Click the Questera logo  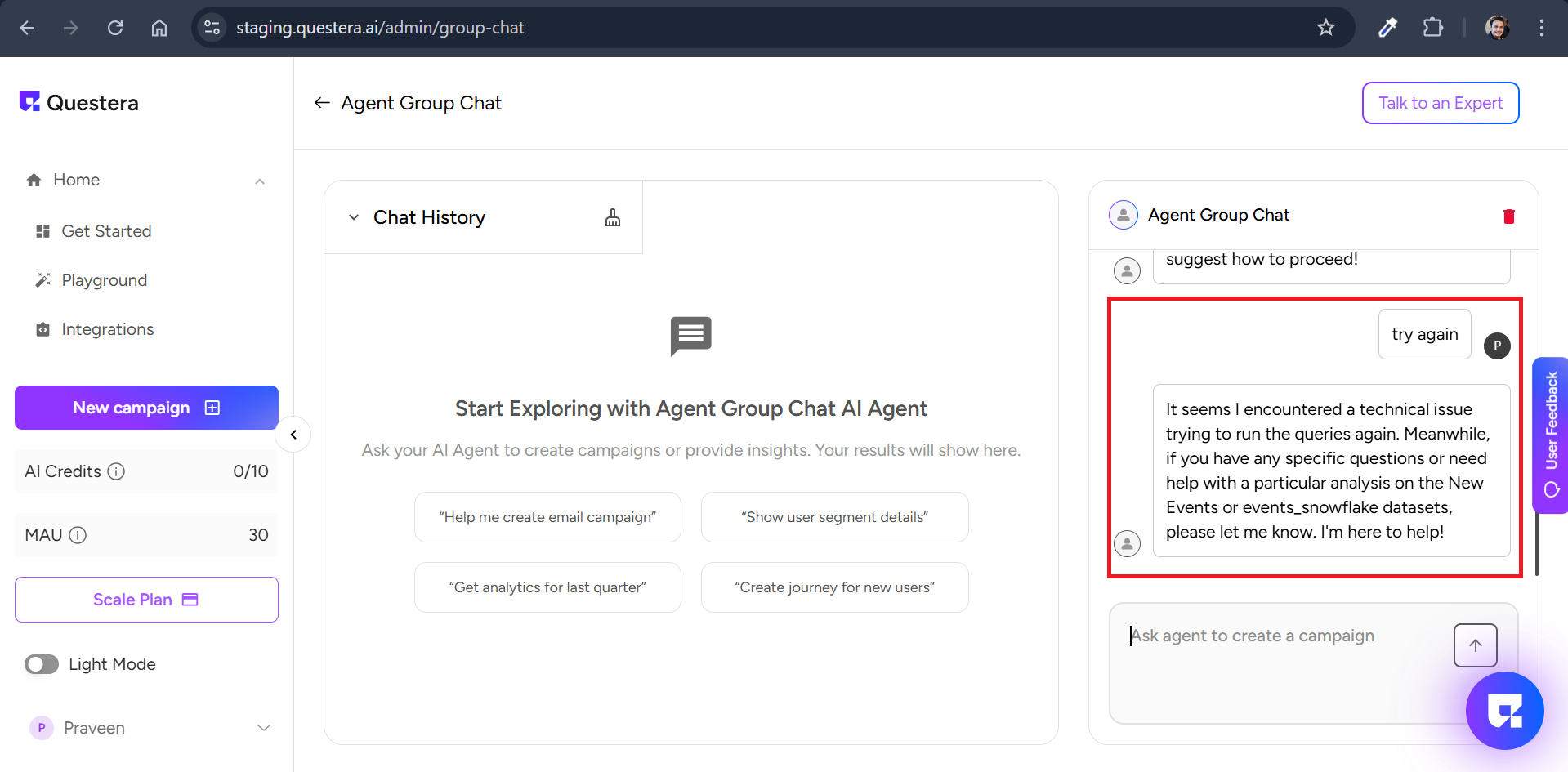[x=79, y=103]
